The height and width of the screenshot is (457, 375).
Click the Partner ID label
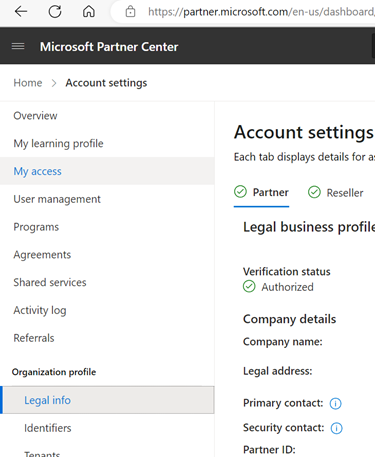[269, 450]
